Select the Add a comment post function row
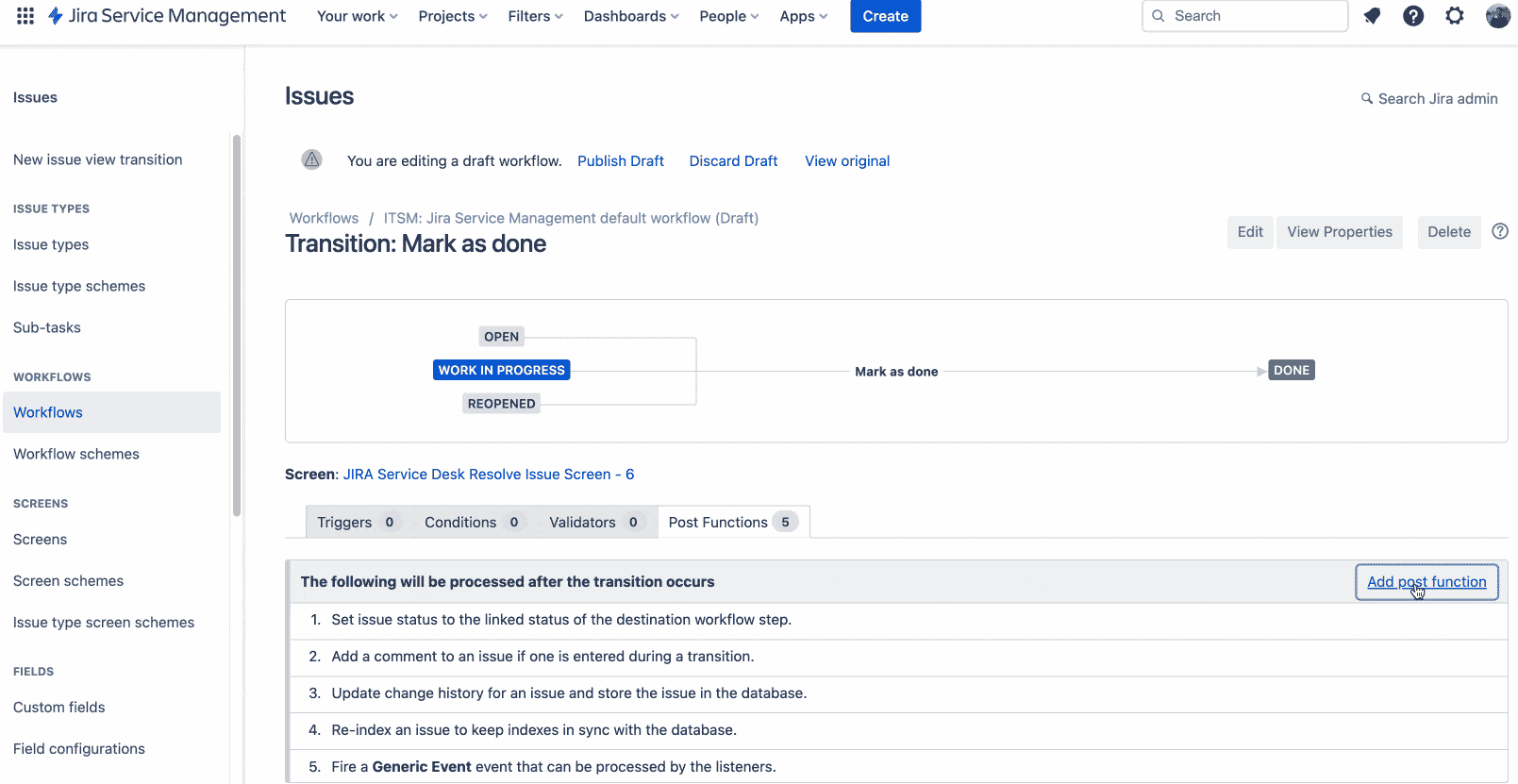 click(898, 657)
